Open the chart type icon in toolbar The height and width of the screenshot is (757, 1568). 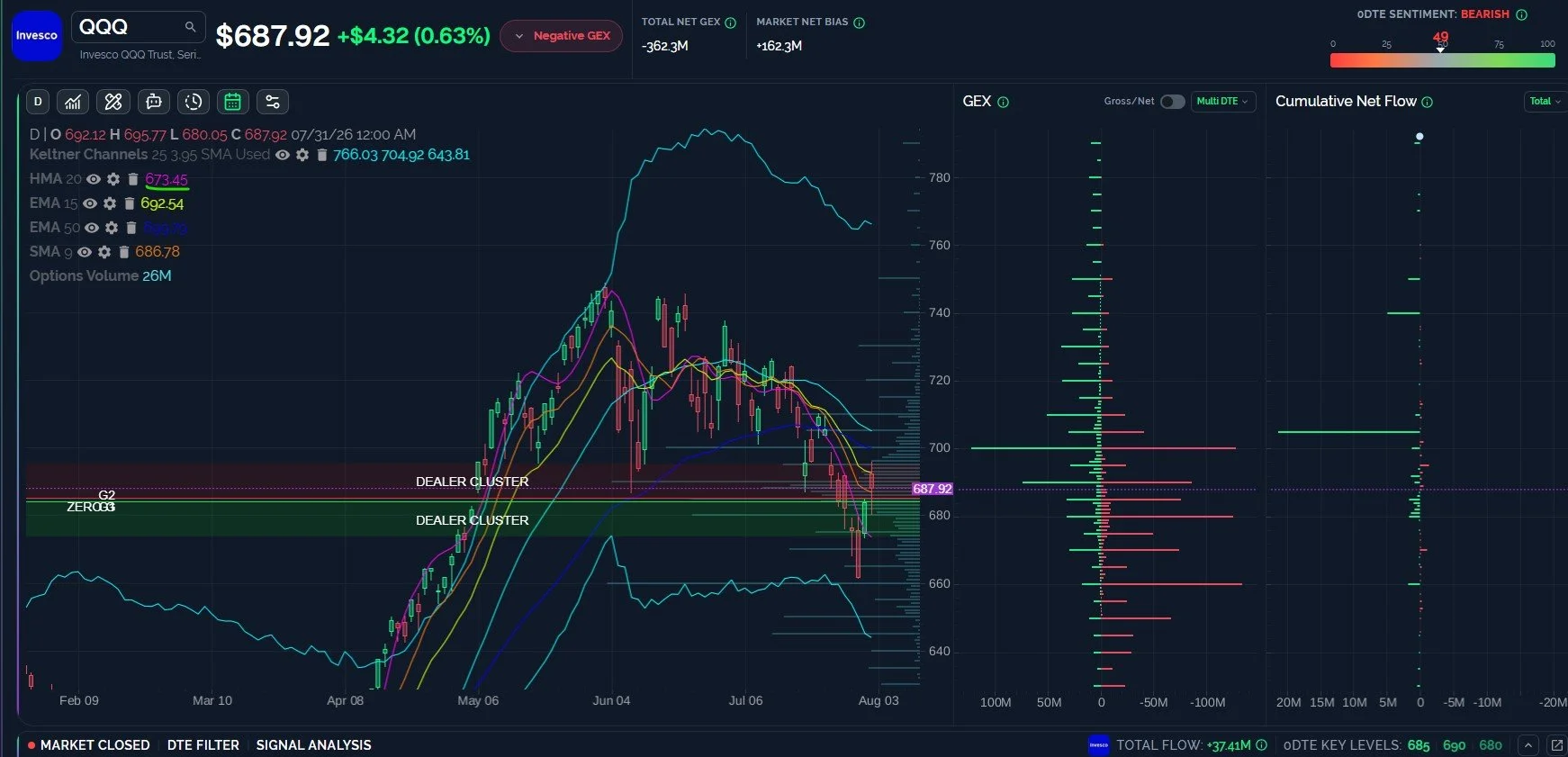tap(73, 102)
